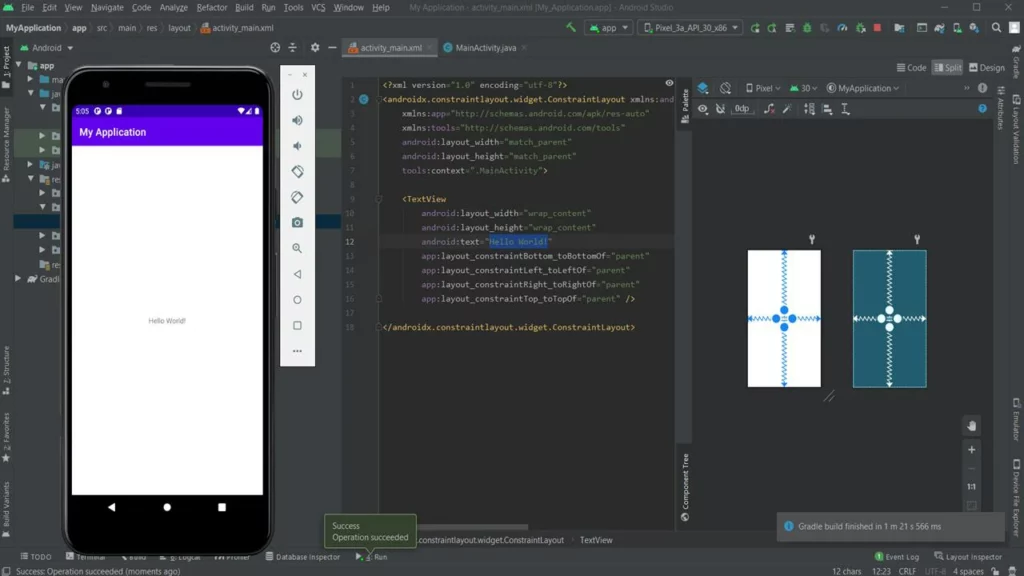This screenshot has width=1024, height=576.
Task: Switch the editor to Code view mode
Action: [x=911, y=68]
